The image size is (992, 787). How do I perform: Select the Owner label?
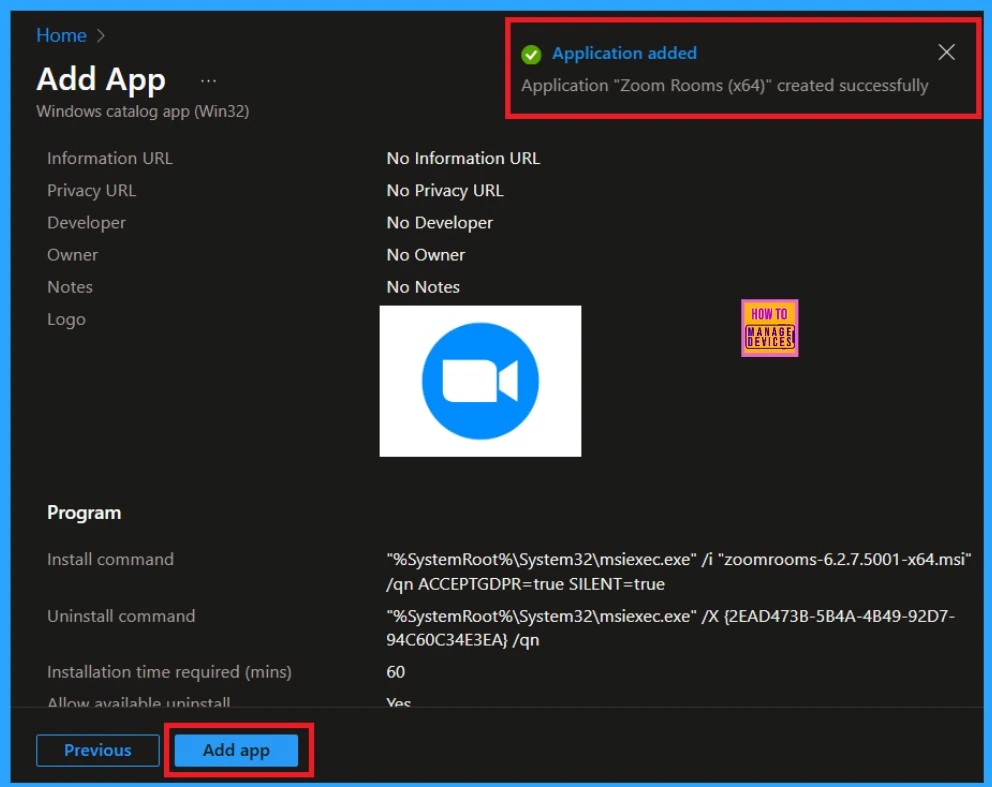click(x=72, y=255)
